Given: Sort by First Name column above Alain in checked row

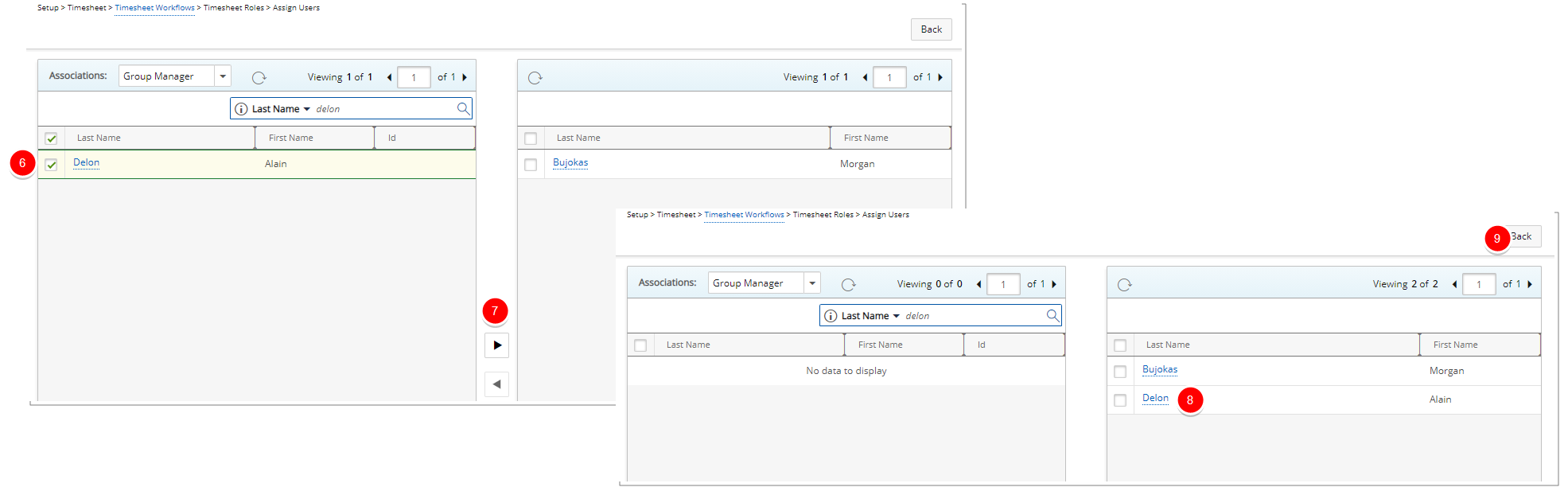Looking at the screenshot, I should pos(291,138).
